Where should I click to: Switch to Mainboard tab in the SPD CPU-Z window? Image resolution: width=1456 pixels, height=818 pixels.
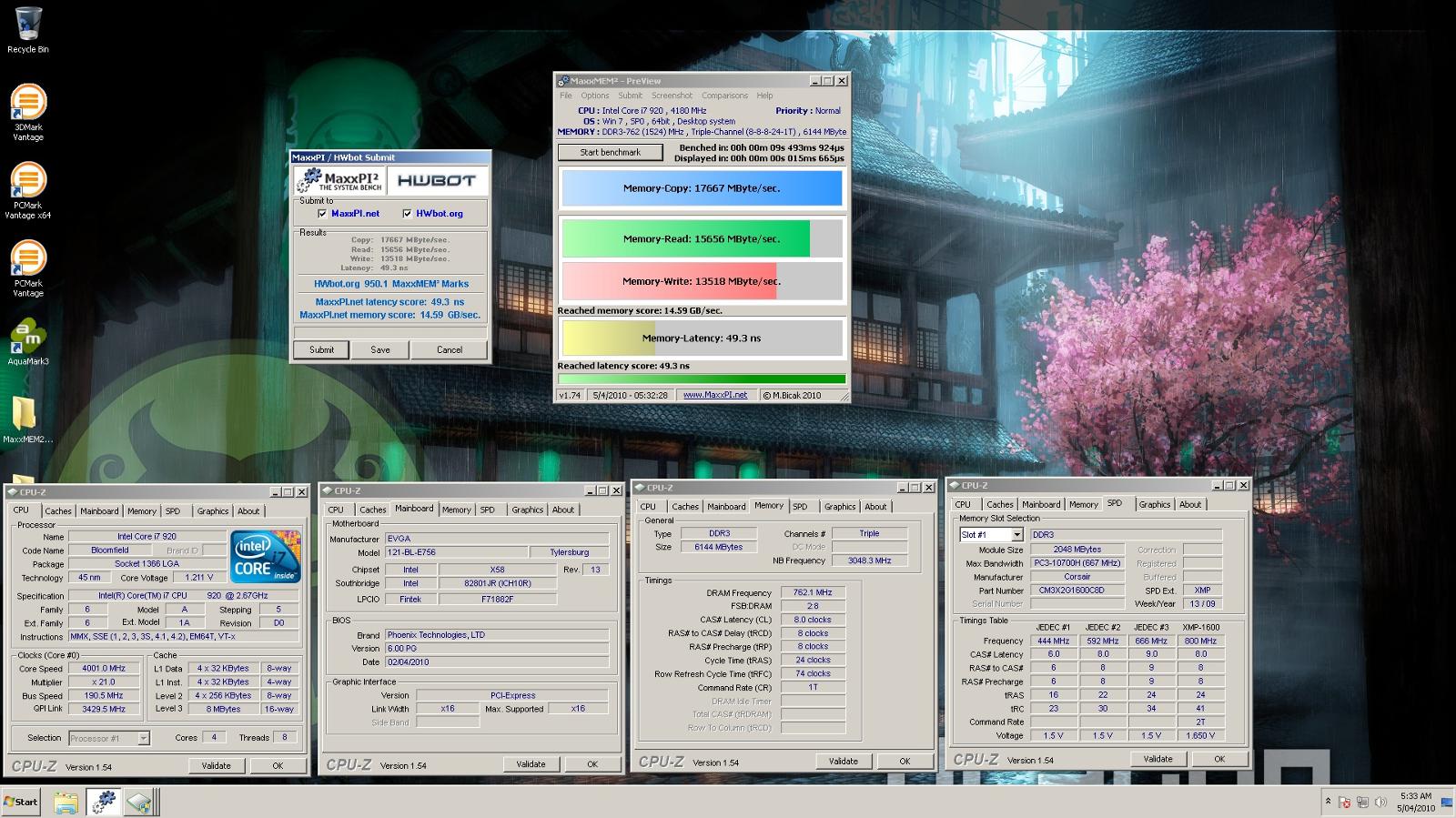(x=1040, y=504)
